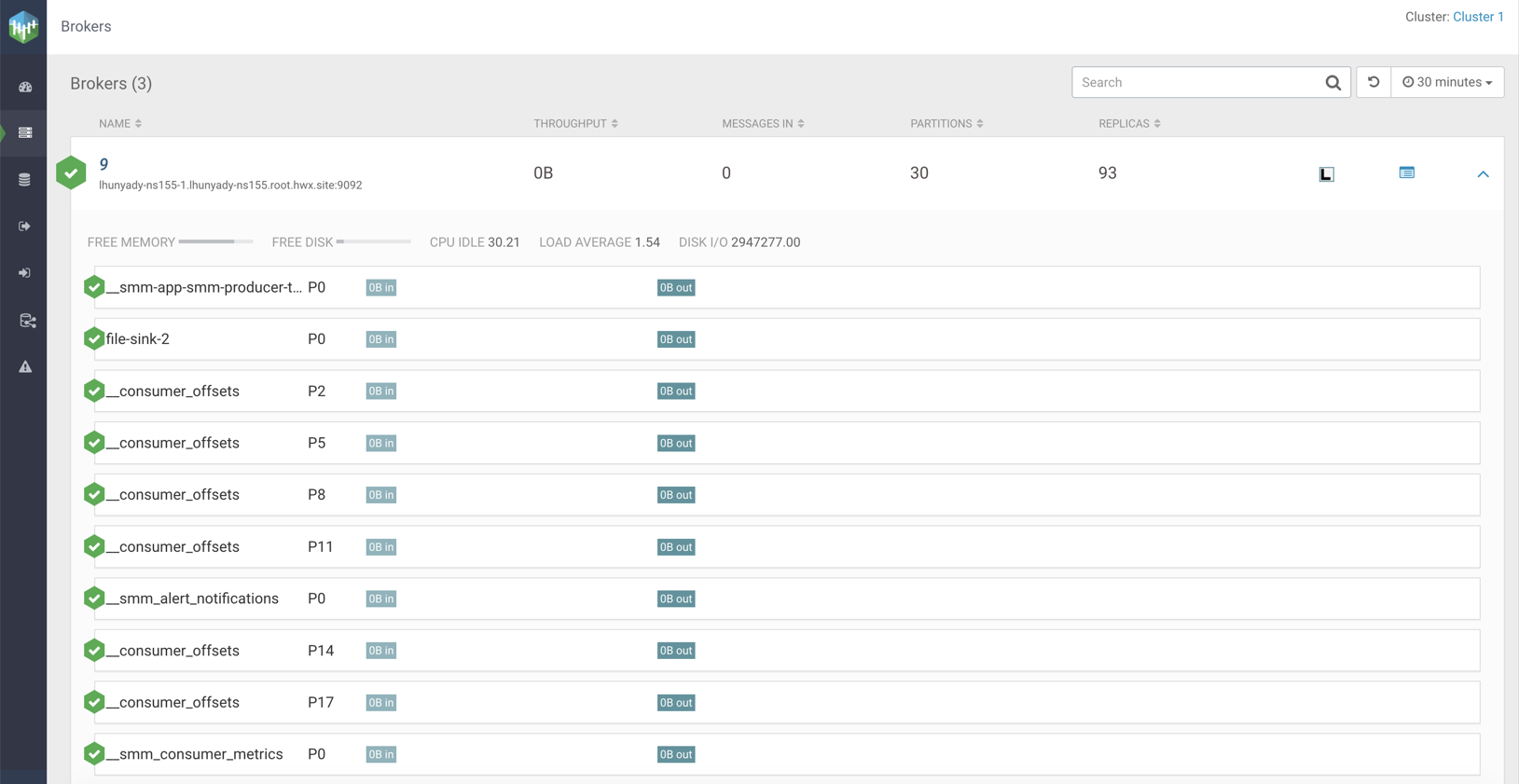Sort brokers by Throughput column
1519x784 pixels.
575,123
